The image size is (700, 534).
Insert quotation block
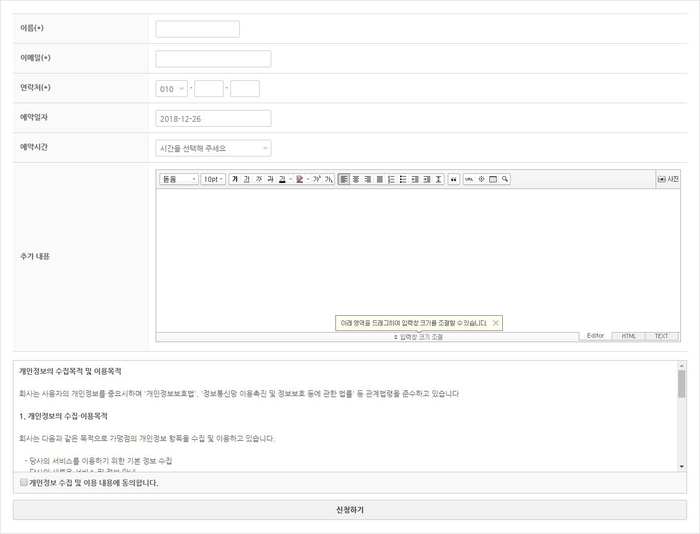pyautogui.click(x=454, y=179)
